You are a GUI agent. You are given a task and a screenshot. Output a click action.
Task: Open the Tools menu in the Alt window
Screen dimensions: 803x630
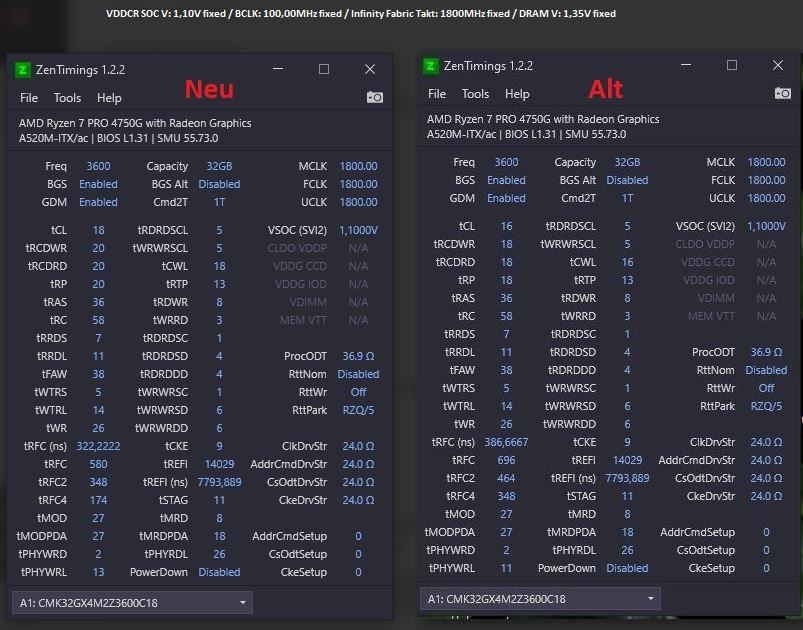click(475, 94)
